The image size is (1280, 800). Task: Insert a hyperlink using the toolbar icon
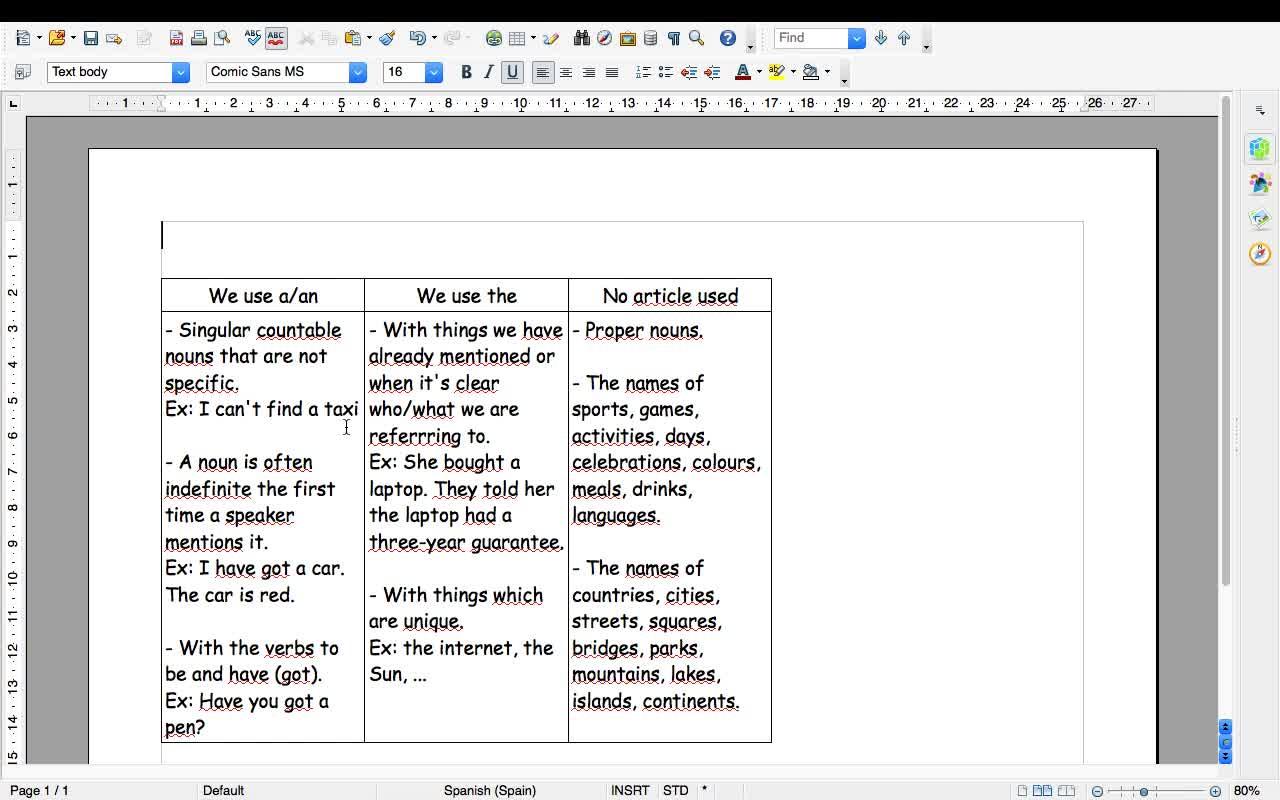493,38
